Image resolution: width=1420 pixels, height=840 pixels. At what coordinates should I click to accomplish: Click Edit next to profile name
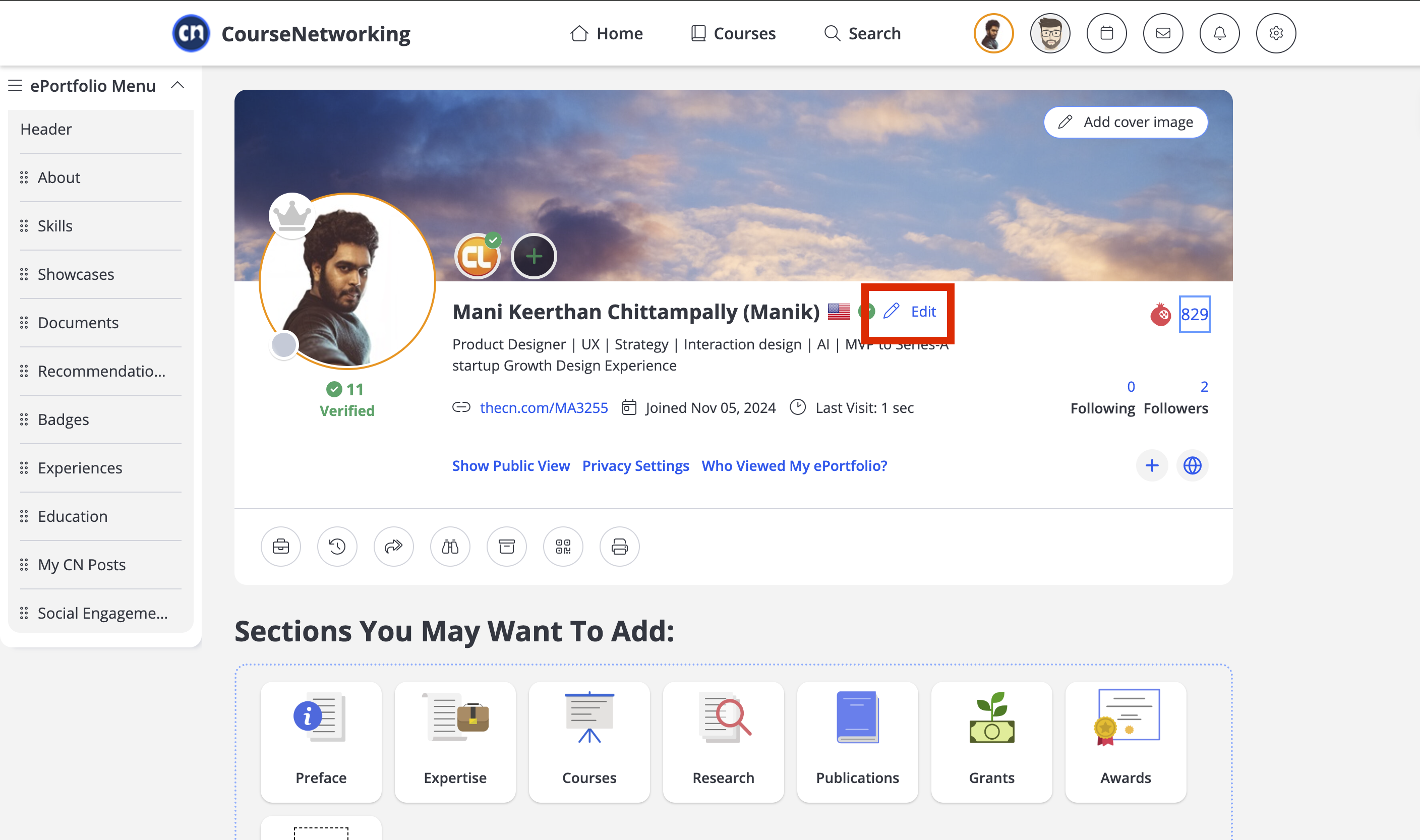click(910, 311)
